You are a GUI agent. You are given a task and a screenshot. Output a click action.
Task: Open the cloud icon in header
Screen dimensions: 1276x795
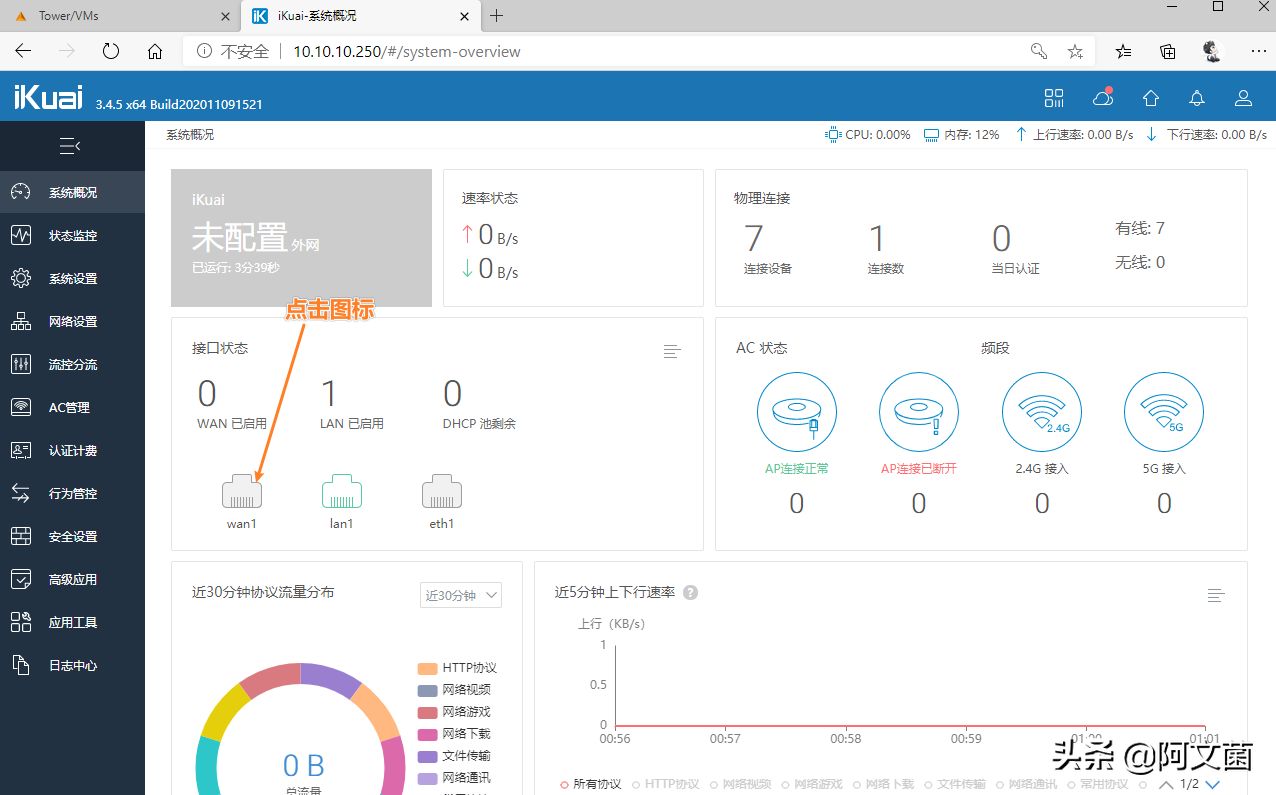click(1102, 98)
